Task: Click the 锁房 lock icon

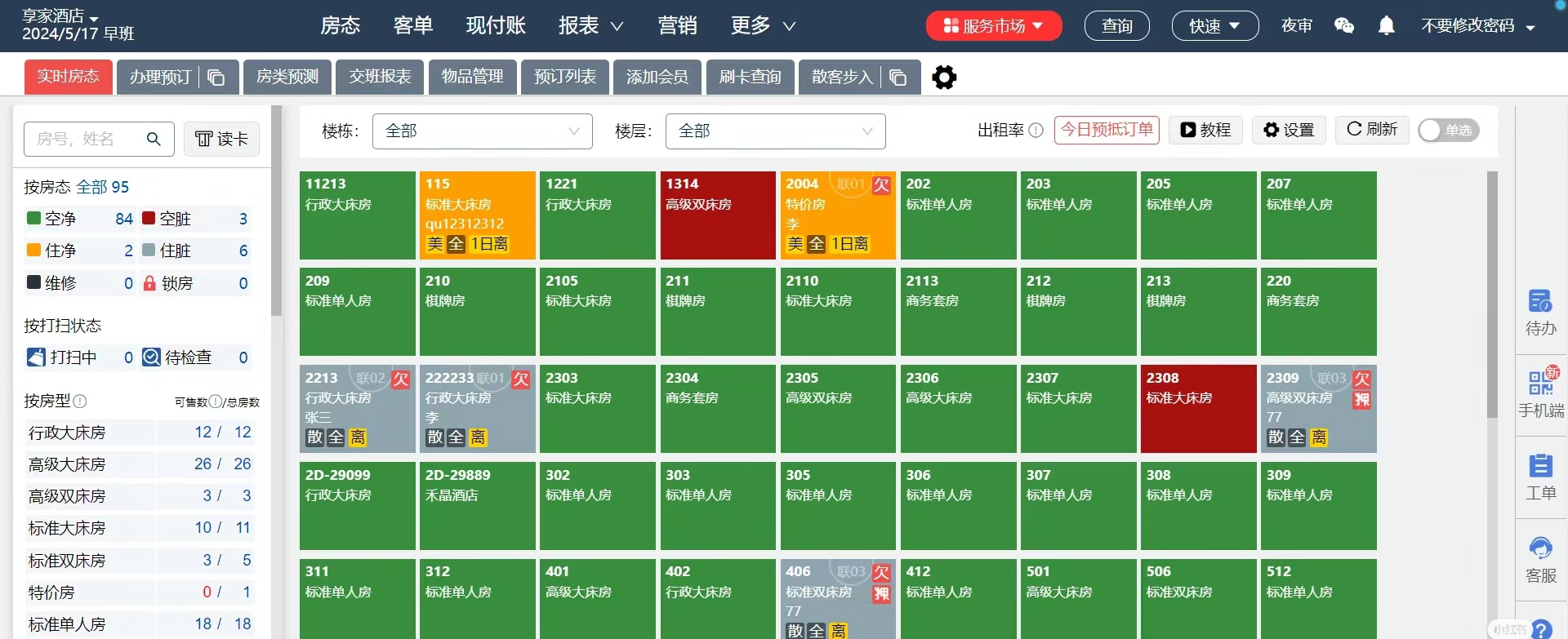Action: [x=149, y=283]
